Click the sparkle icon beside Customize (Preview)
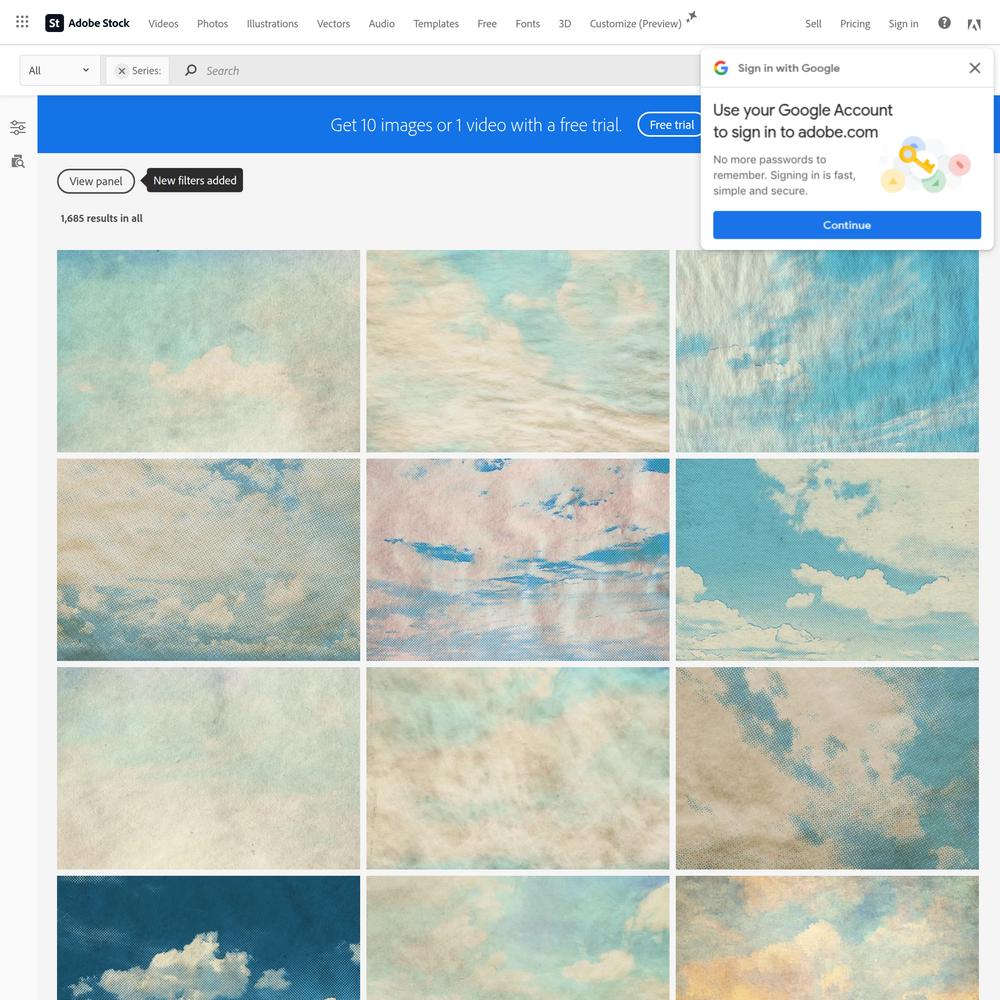Viewport: 1000px width, 1000px height. click(692, 17)
